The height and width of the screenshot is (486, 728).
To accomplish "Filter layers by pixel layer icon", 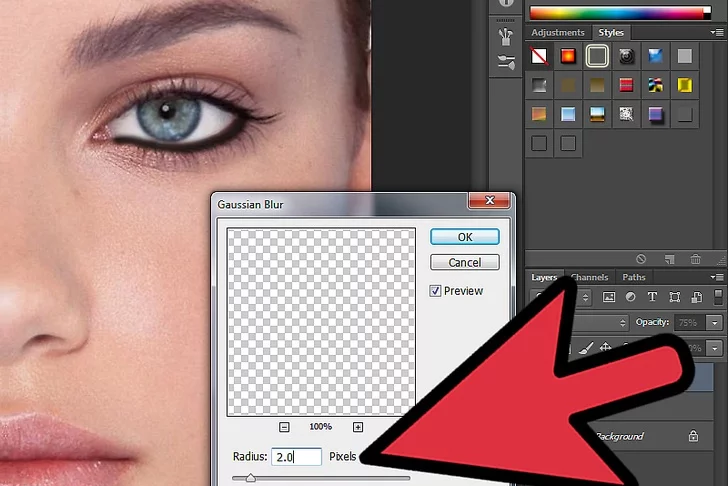I will coord(609,298).
